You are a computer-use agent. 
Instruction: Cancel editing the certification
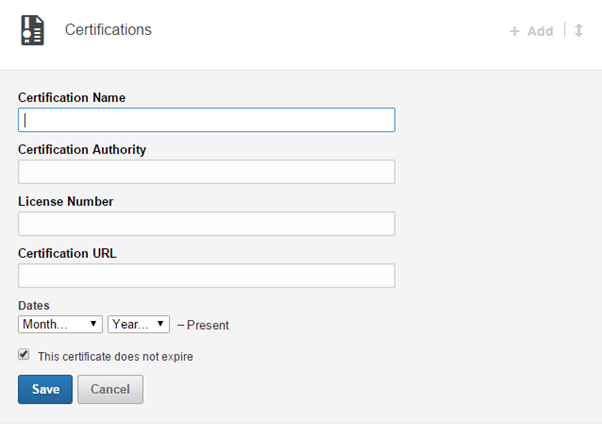(x=110, y=389)
